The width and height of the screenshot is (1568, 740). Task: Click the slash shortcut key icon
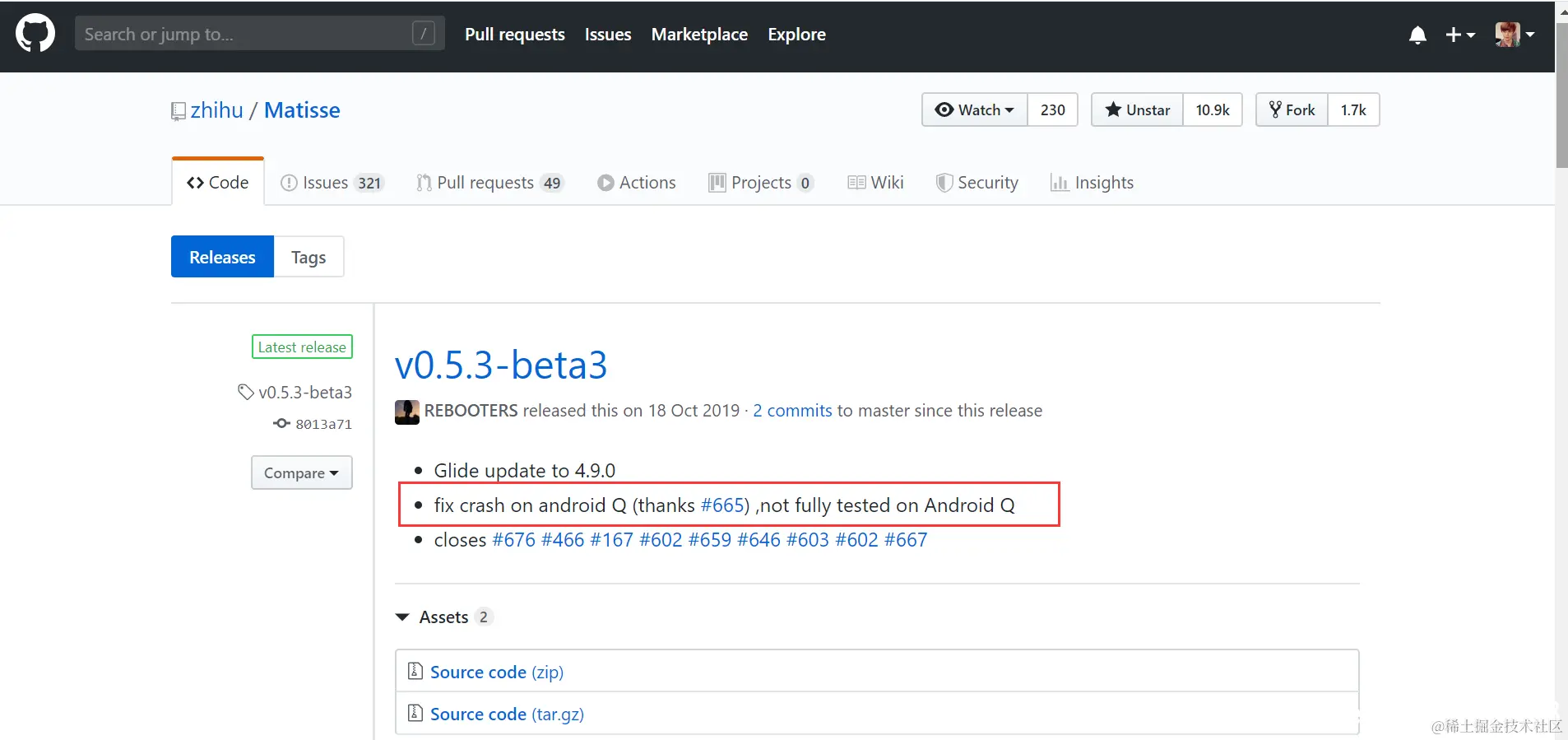423,34
